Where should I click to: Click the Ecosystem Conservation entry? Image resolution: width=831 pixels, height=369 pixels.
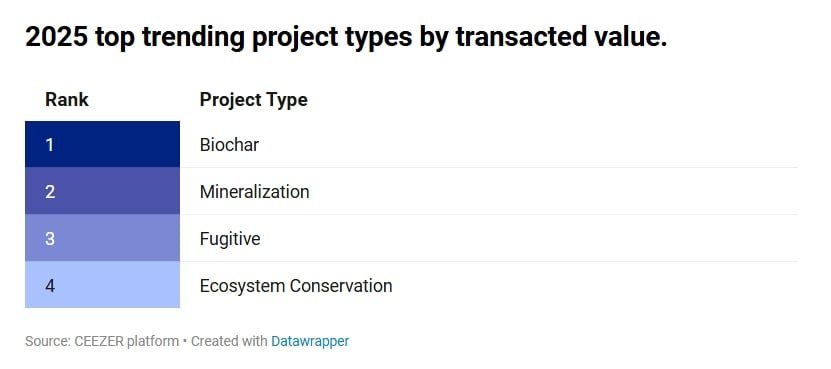[x=296, y=286]
